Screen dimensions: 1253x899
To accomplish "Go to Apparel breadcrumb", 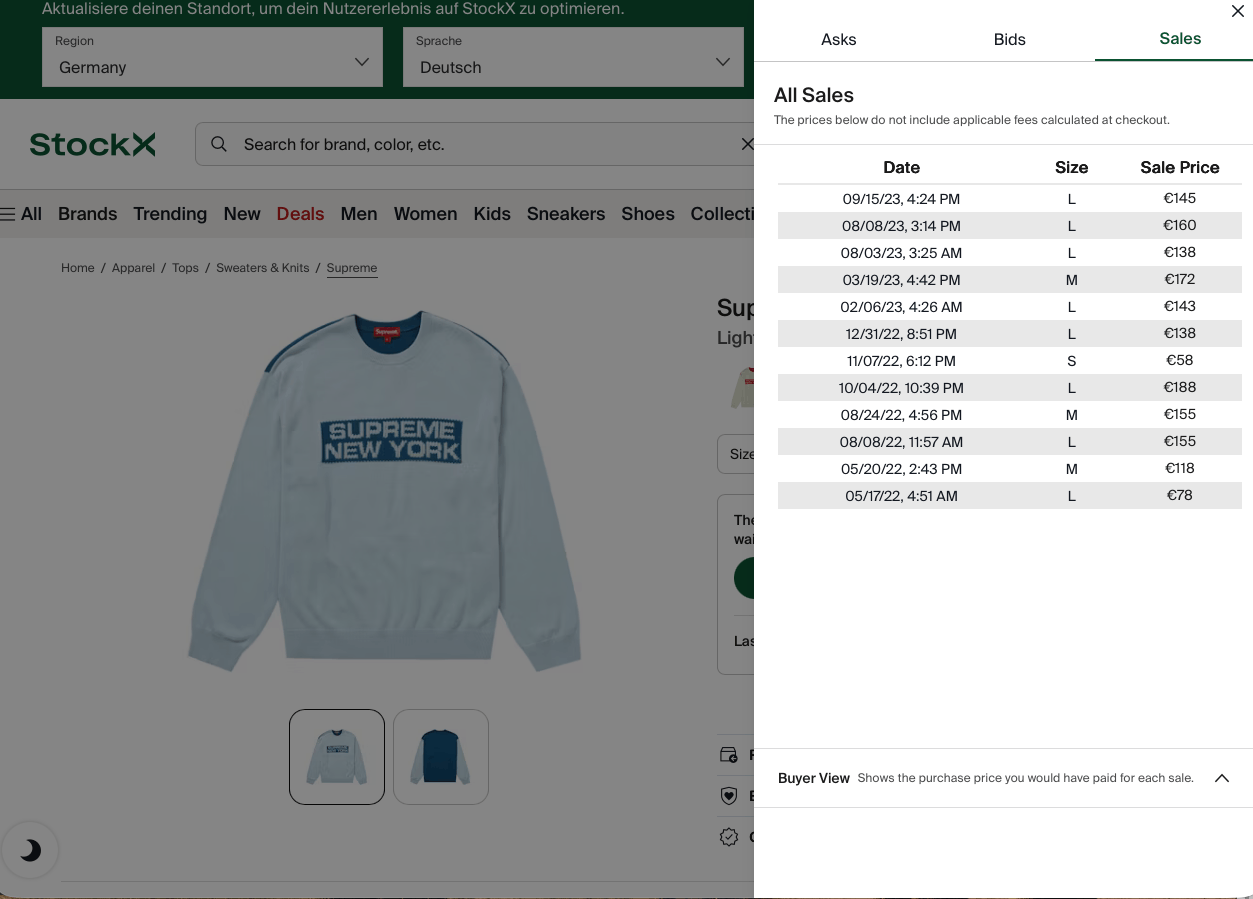I will [x=133, y=268].
